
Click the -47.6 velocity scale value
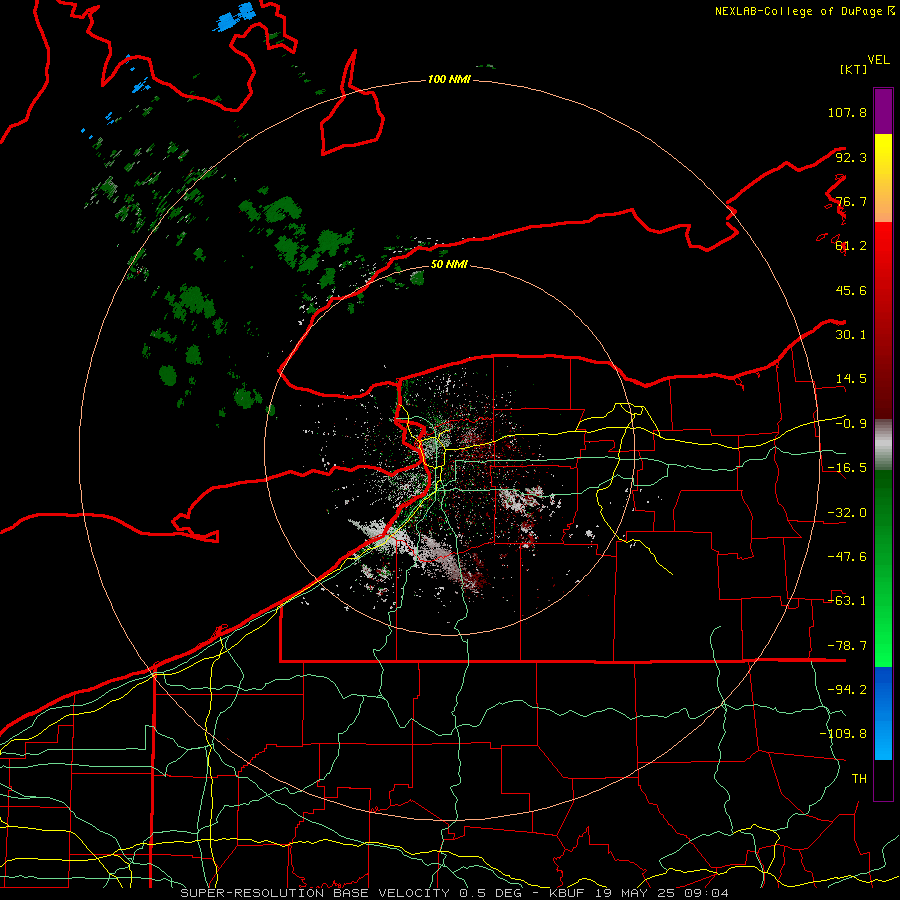[x=847, y=557]
